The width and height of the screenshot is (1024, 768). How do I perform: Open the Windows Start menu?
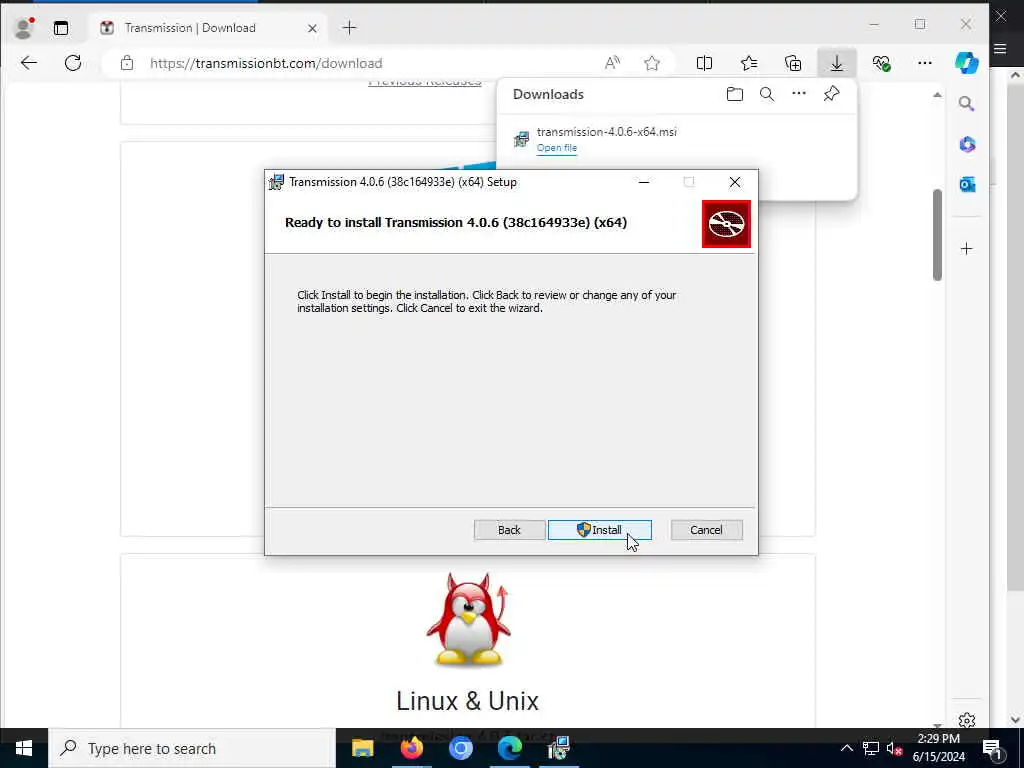click(x=24, y=748)
